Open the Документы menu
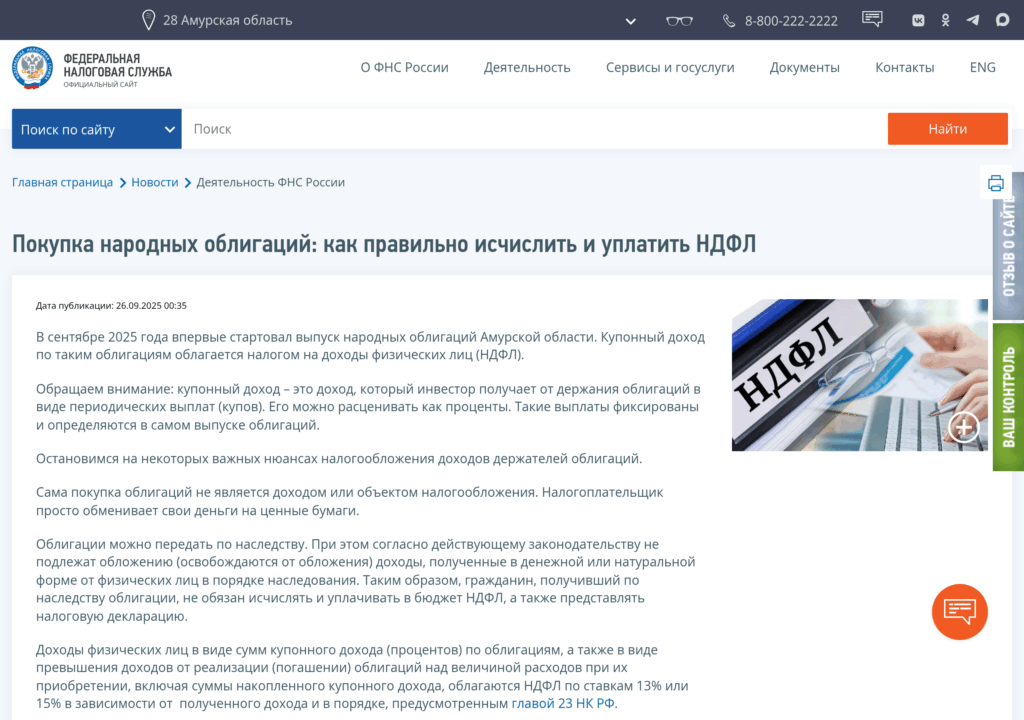1024x720 pixels. [805, 67]
